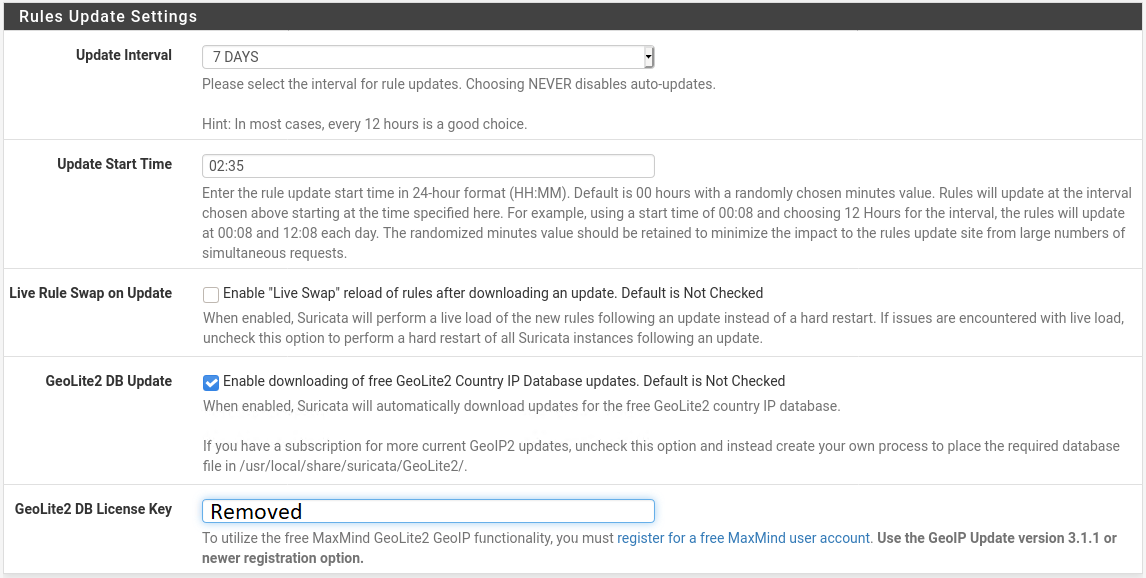Click the hint about every 12 hours
The image size is (1146, 578).
click(x=364, y=124)
